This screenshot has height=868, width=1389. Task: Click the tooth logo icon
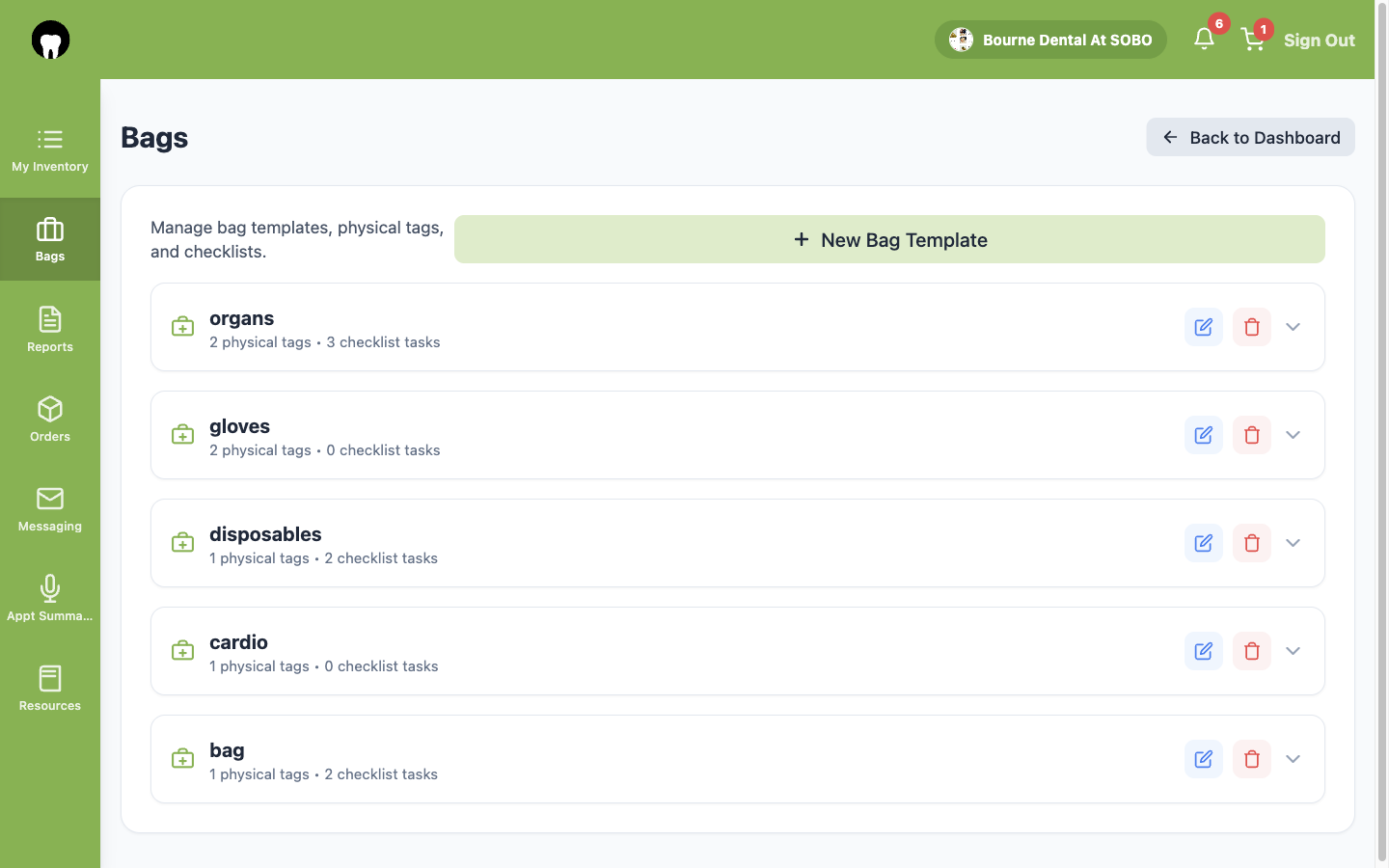pos(50,41)
